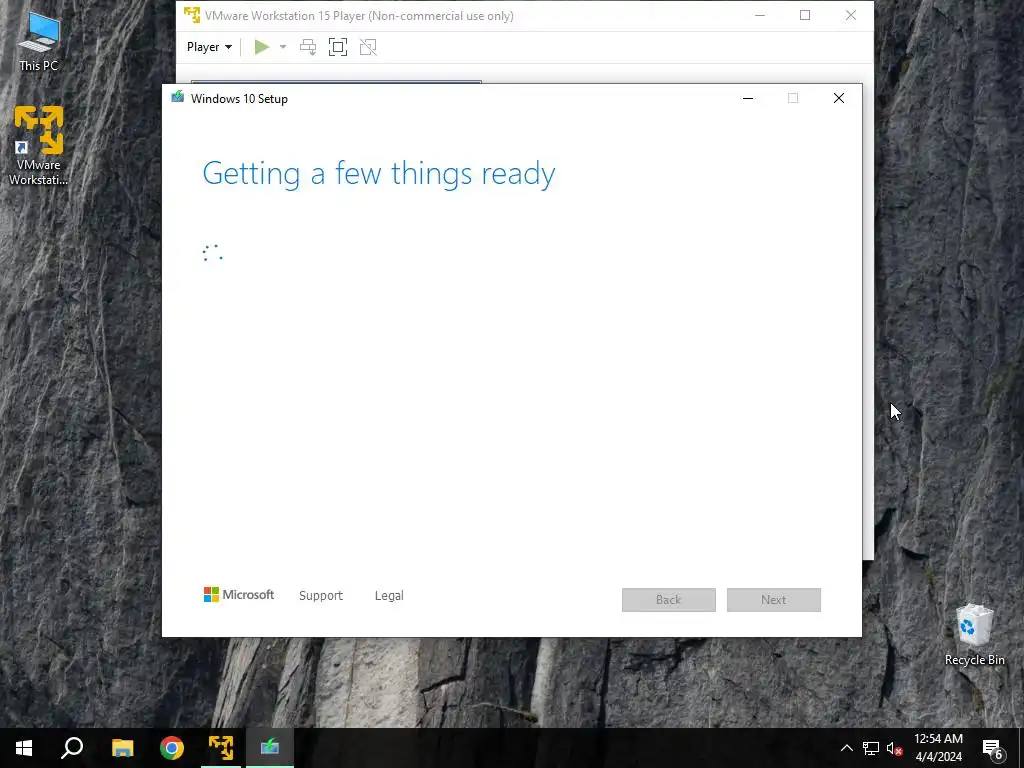The height and width of the screenshot is (768, 1024).
Task: Click the Support link in Windows 10 Setup
Action: pyautogui.click(x=321, y=596)
